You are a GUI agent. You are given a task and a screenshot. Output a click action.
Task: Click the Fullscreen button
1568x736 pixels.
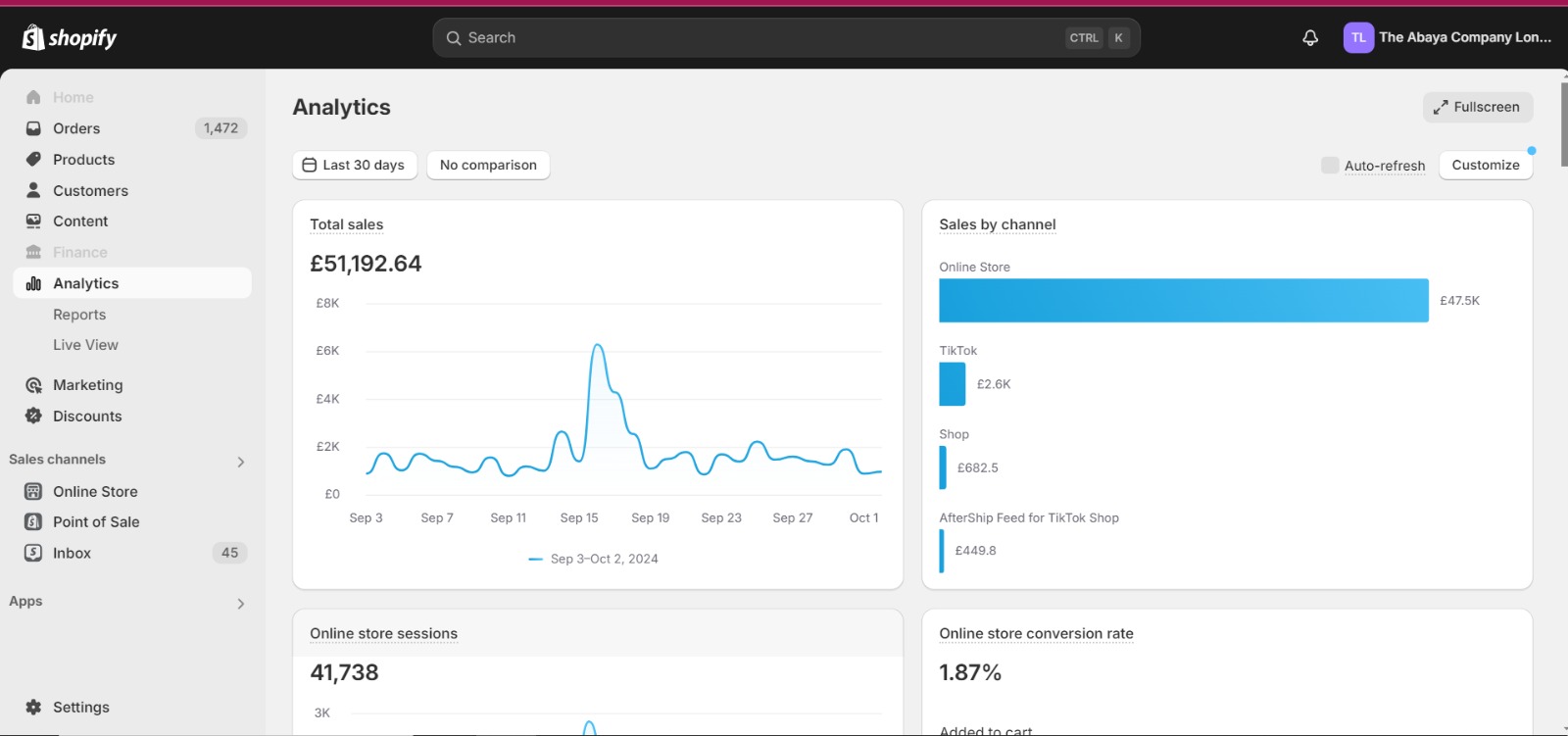[x=1478, y=107]
